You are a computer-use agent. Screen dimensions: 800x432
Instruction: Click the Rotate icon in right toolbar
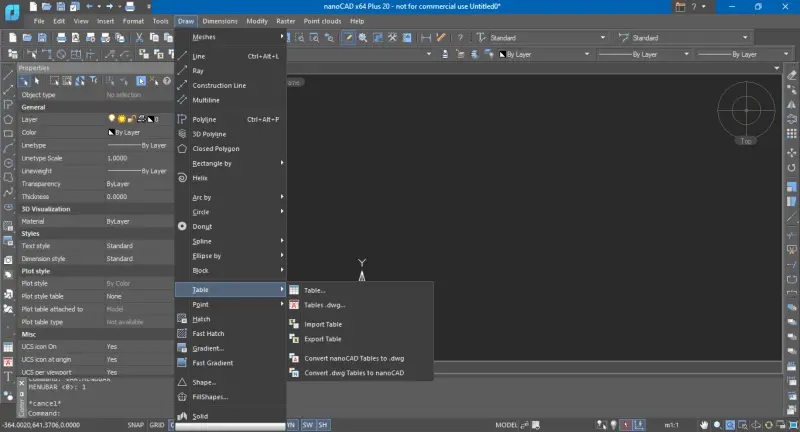coord(791,167)
